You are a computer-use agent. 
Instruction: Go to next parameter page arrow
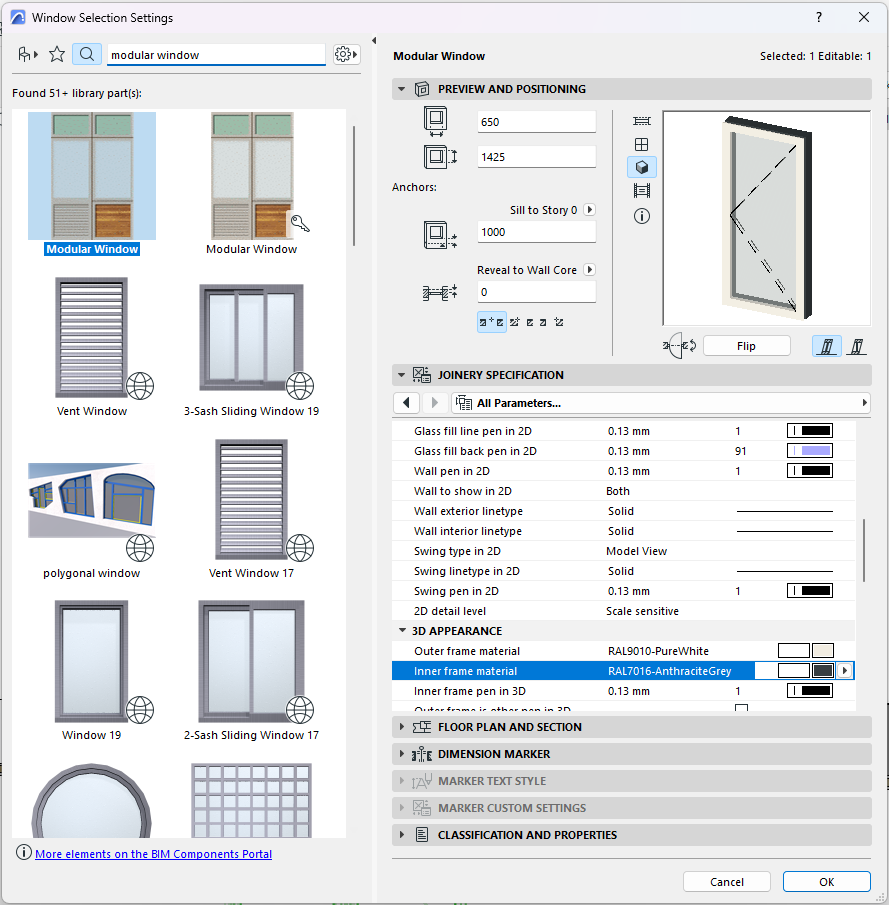435,402
